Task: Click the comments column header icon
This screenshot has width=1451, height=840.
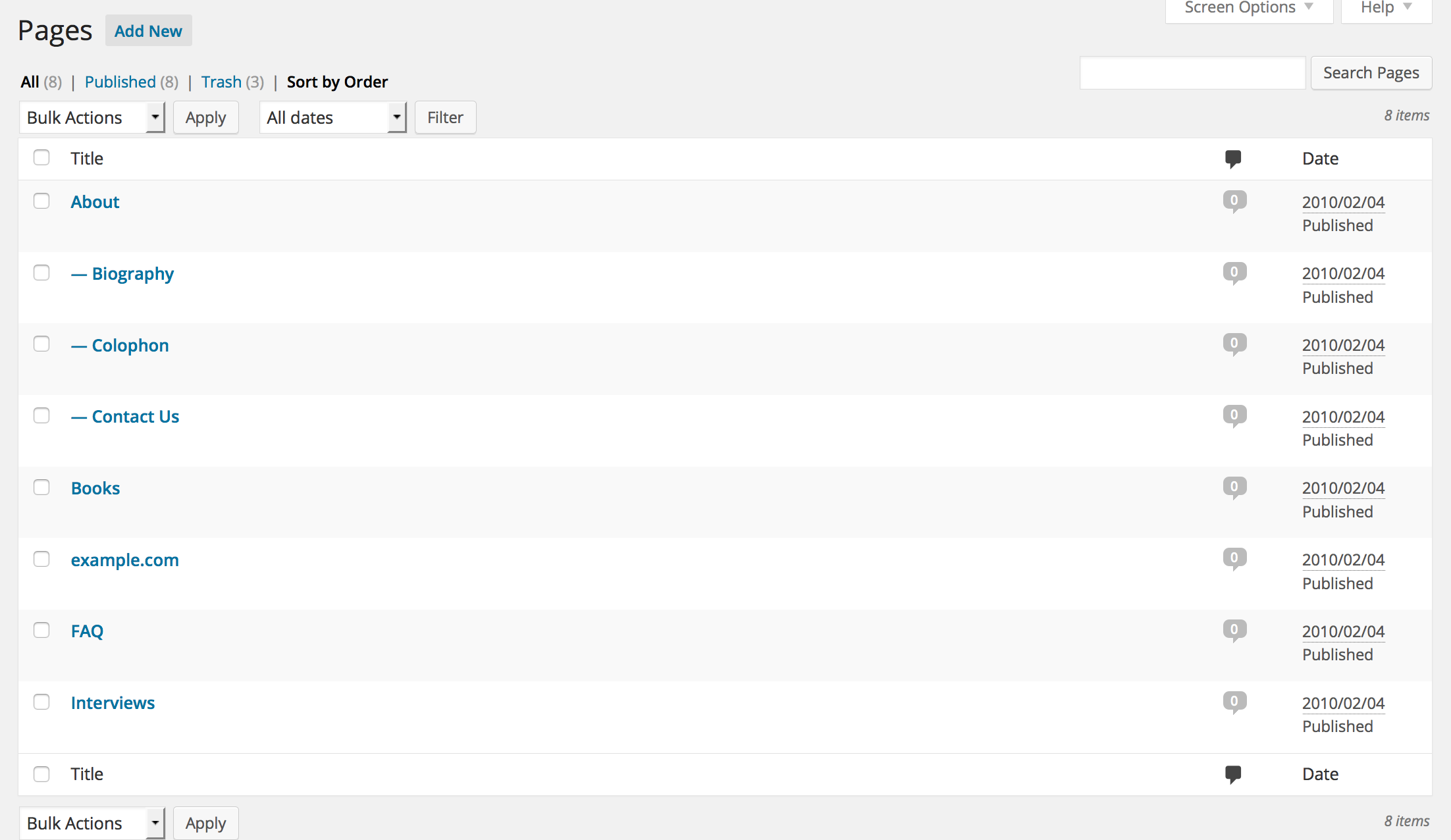Action: click(x=1233, y=159)
